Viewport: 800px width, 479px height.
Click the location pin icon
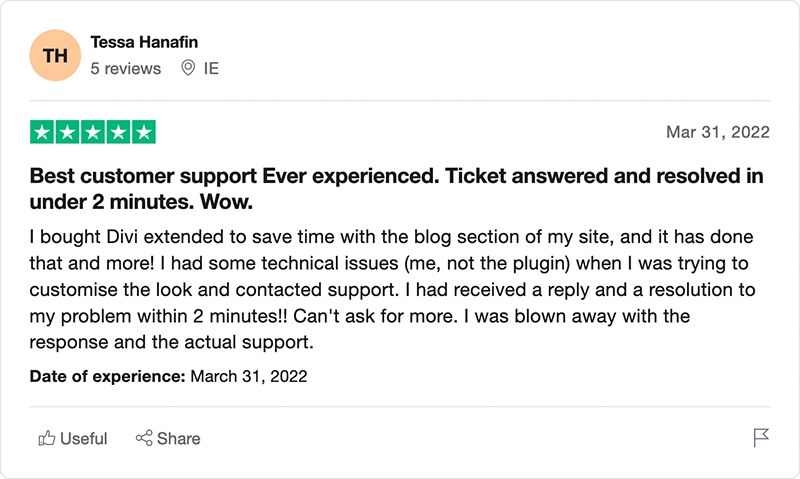188,68
